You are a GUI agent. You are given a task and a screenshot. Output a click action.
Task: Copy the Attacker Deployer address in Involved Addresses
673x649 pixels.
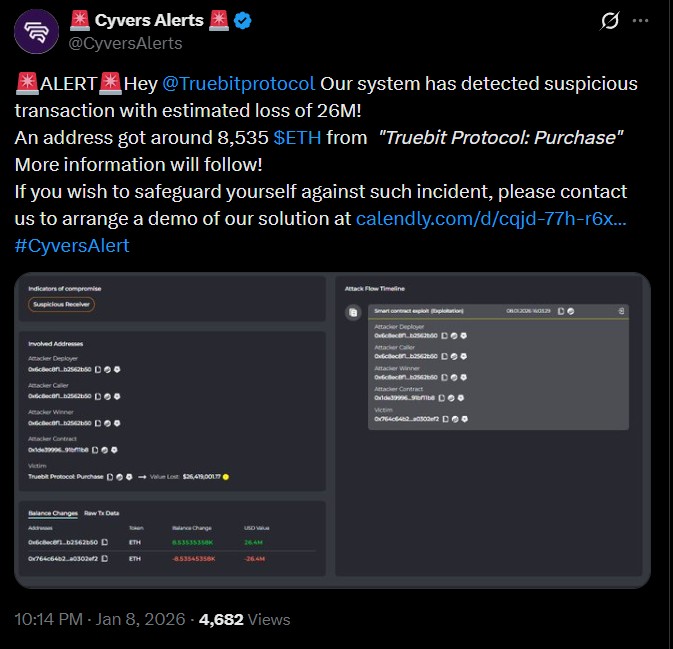pos(96,370)
